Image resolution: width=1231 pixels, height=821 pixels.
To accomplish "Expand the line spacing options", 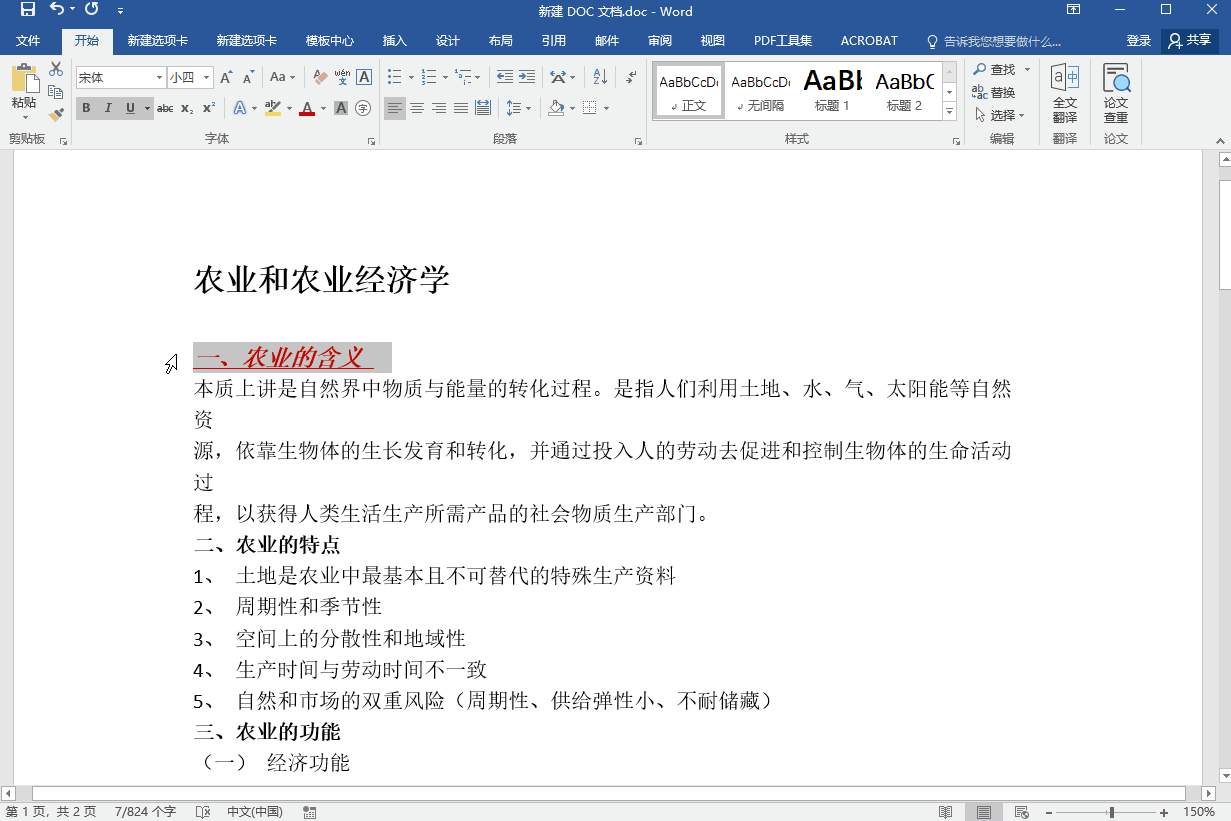I will tap(527, 107).
